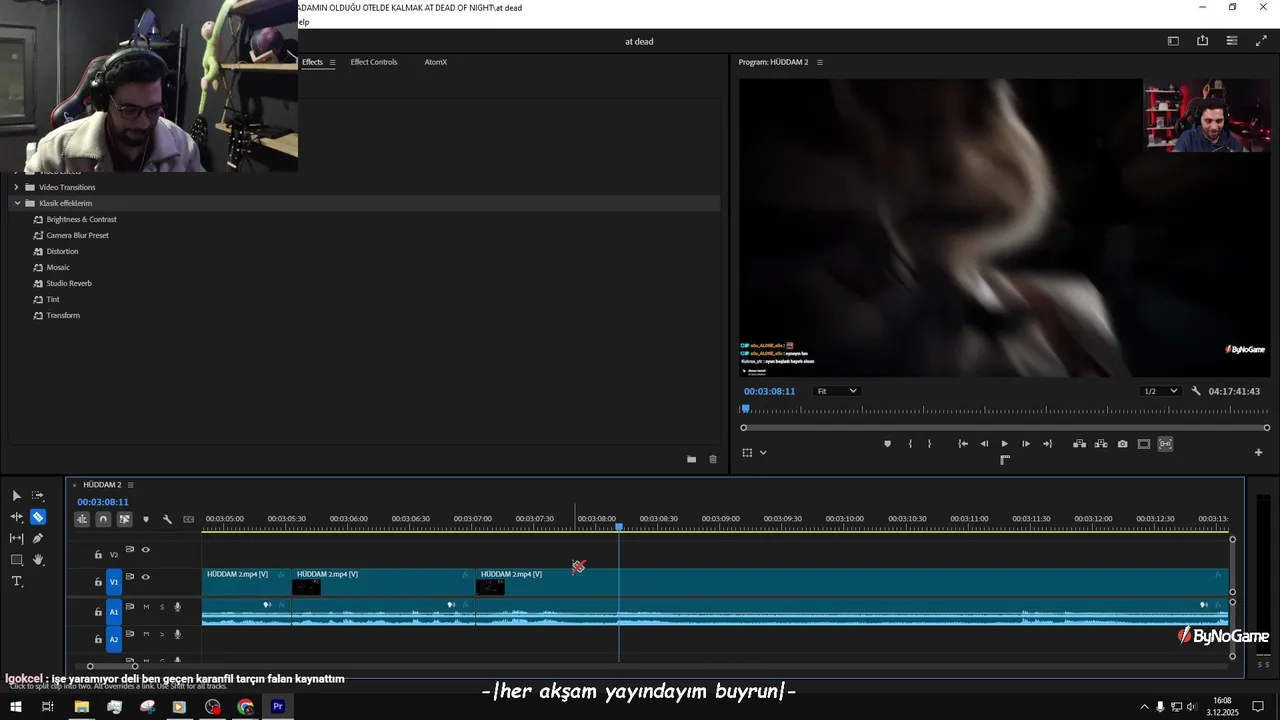This screenshot has height=720, width=1280.
Task: Select the Track Select Forward tool
Action: pos(38,496)
